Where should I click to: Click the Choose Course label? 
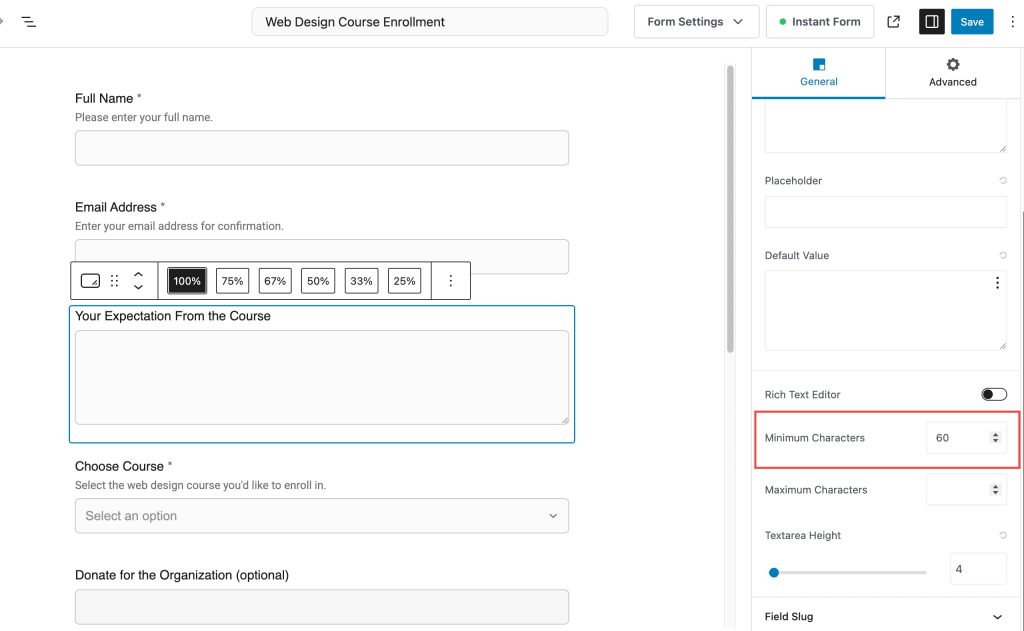click(x=119, y=466)
